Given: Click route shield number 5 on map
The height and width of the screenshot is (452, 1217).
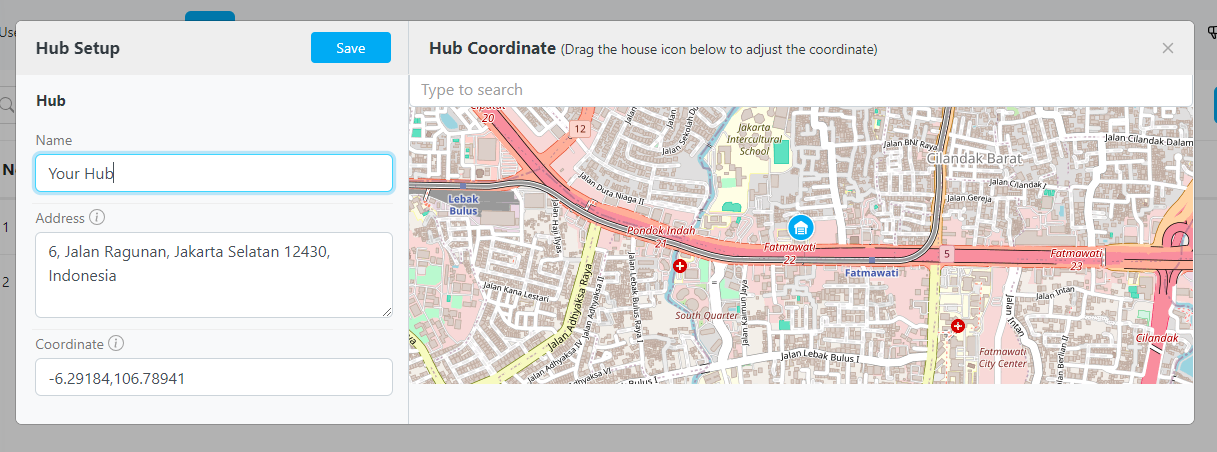Looking at the screenshot, I should click(946, 256).
